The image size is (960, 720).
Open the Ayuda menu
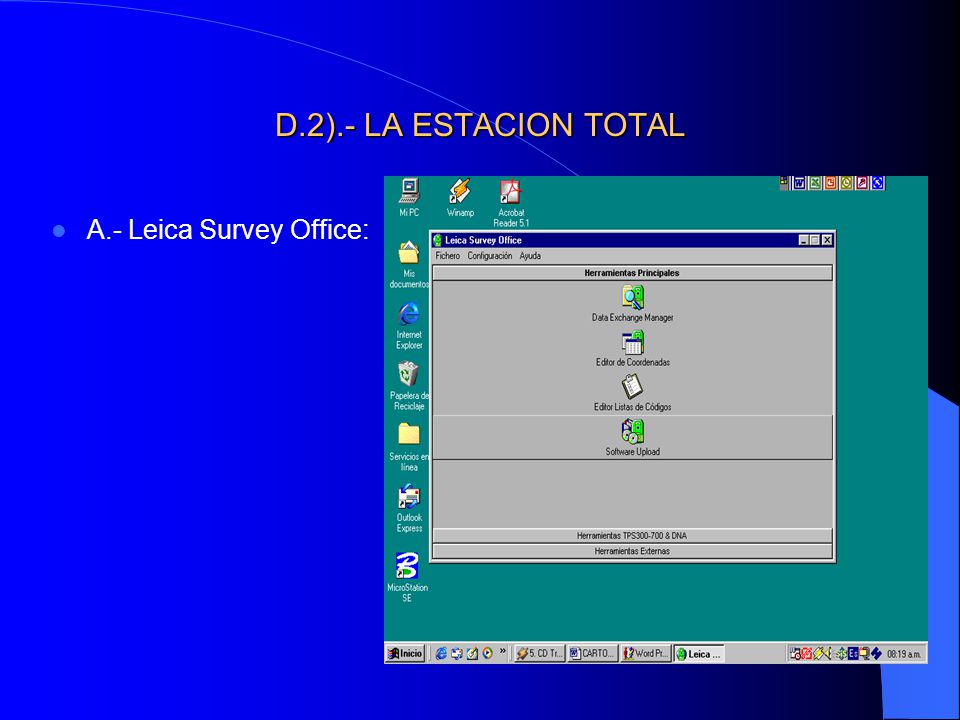click(x=530, y=256)
